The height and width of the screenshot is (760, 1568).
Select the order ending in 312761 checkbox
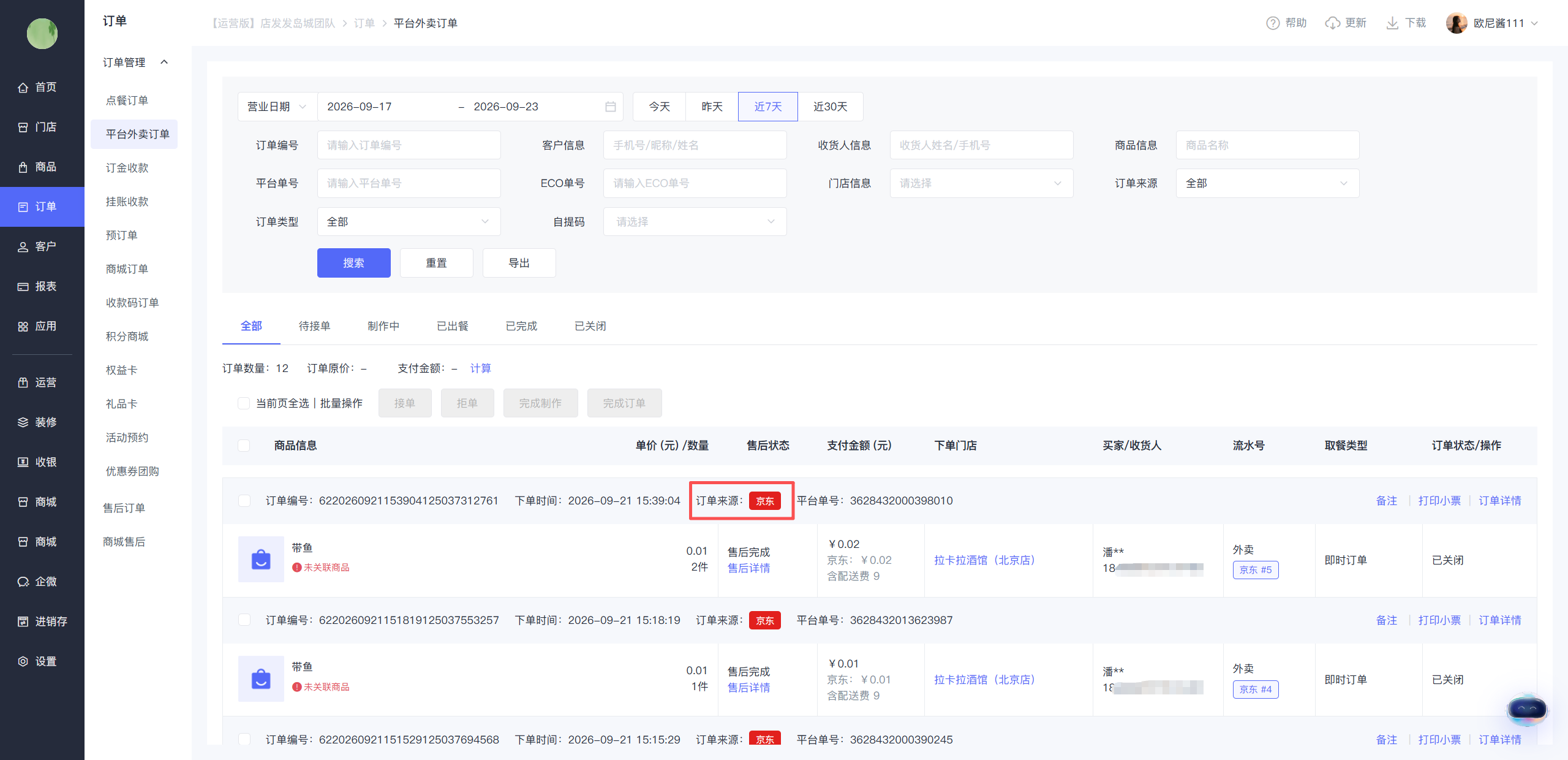(244, 501)
